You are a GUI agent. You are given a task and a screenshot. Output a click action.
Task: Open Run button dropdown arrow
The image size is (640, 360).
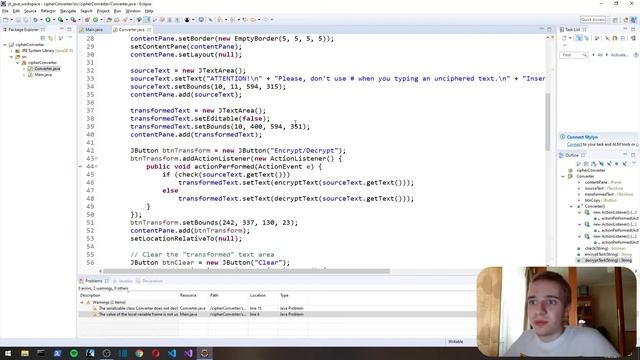pyautogui.click(x=53, y=20)
